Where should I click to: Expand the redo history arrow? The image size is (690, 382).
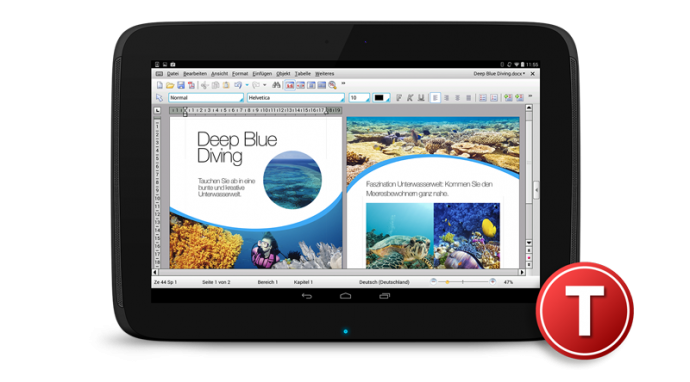pos(264,85)
